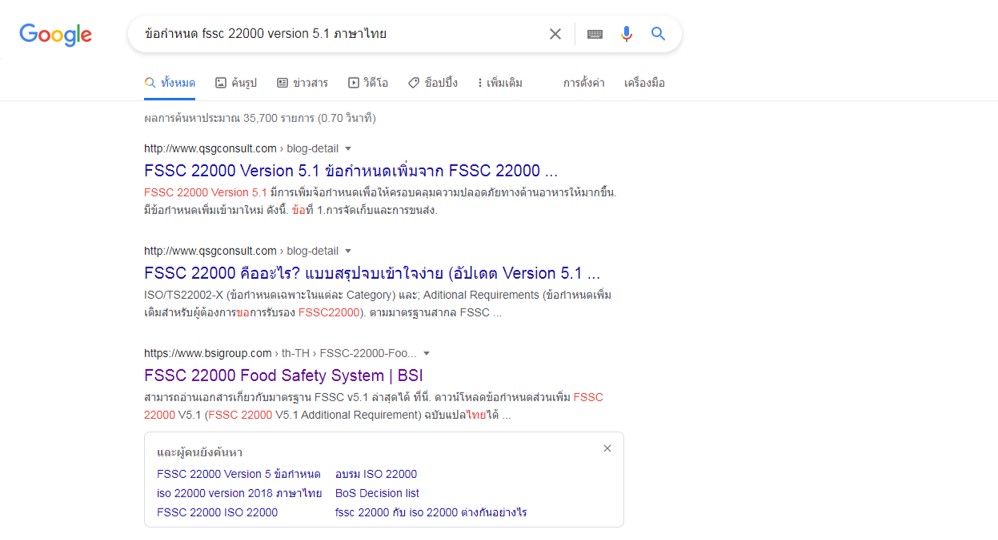
Task: Open the ข่าวสาร news tab
Action: 302,83
